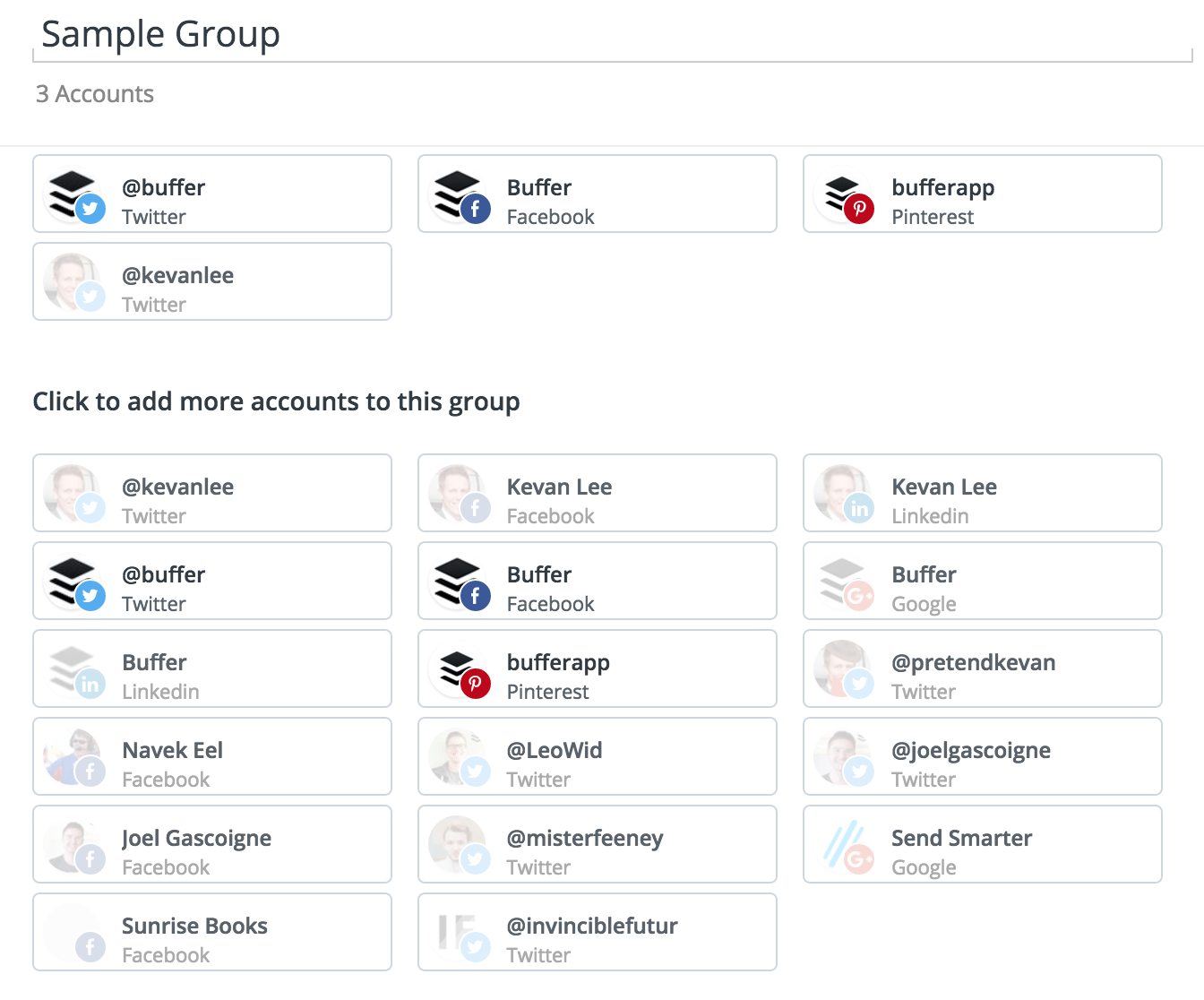Click the Facebook badge on the Buffer card
The height and width of the screenshot is (1000, 1204).
[476, 209]
